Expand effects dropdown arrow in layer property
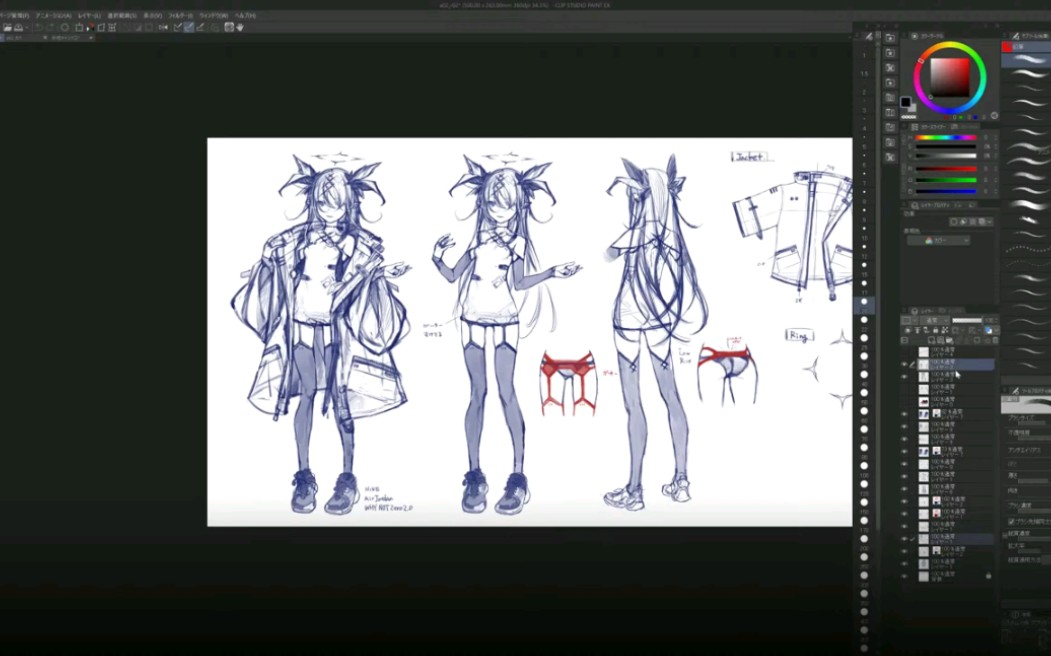 click(x=989, y=222)
